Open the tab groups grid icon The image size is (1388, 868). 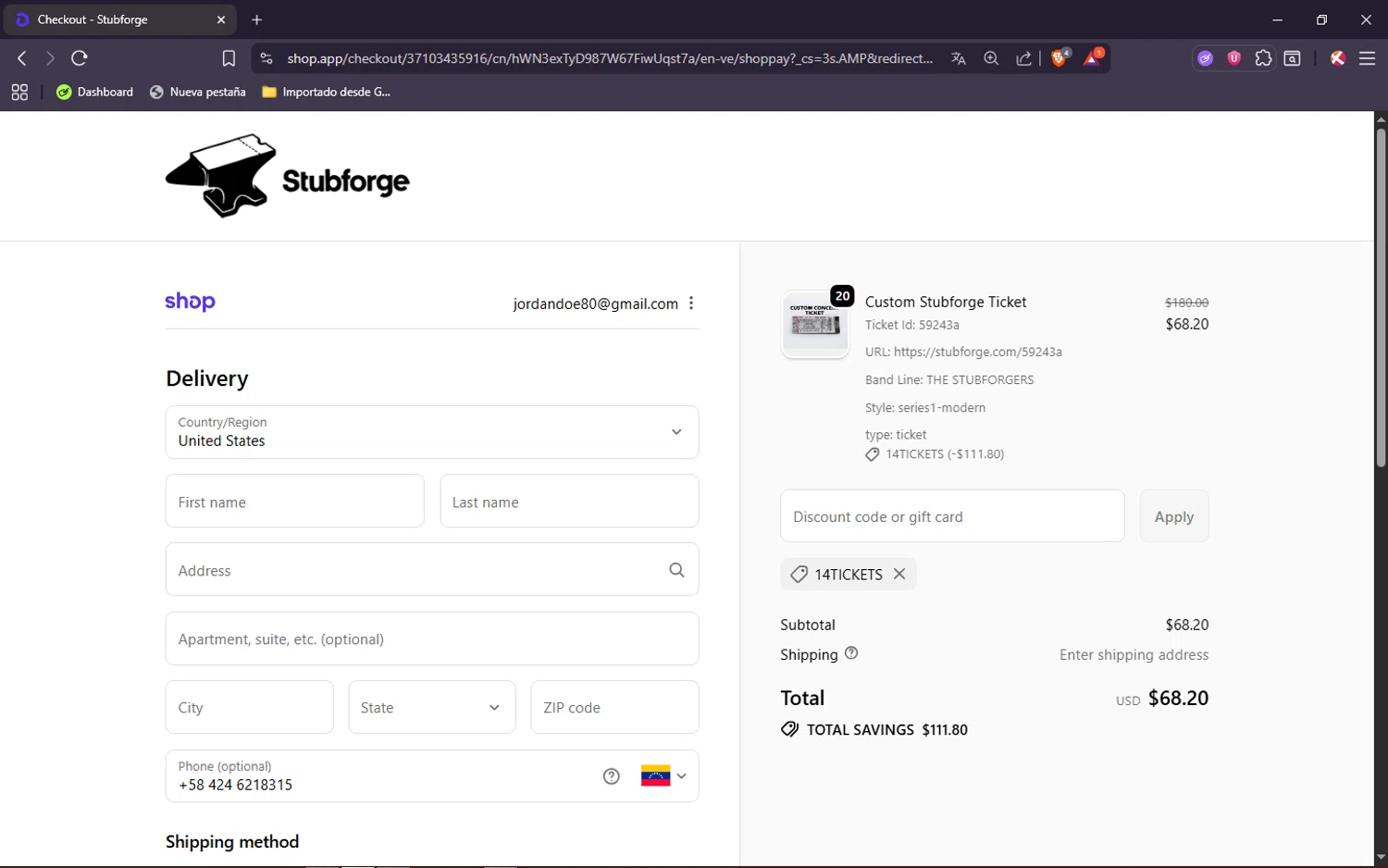pos(19,92)
